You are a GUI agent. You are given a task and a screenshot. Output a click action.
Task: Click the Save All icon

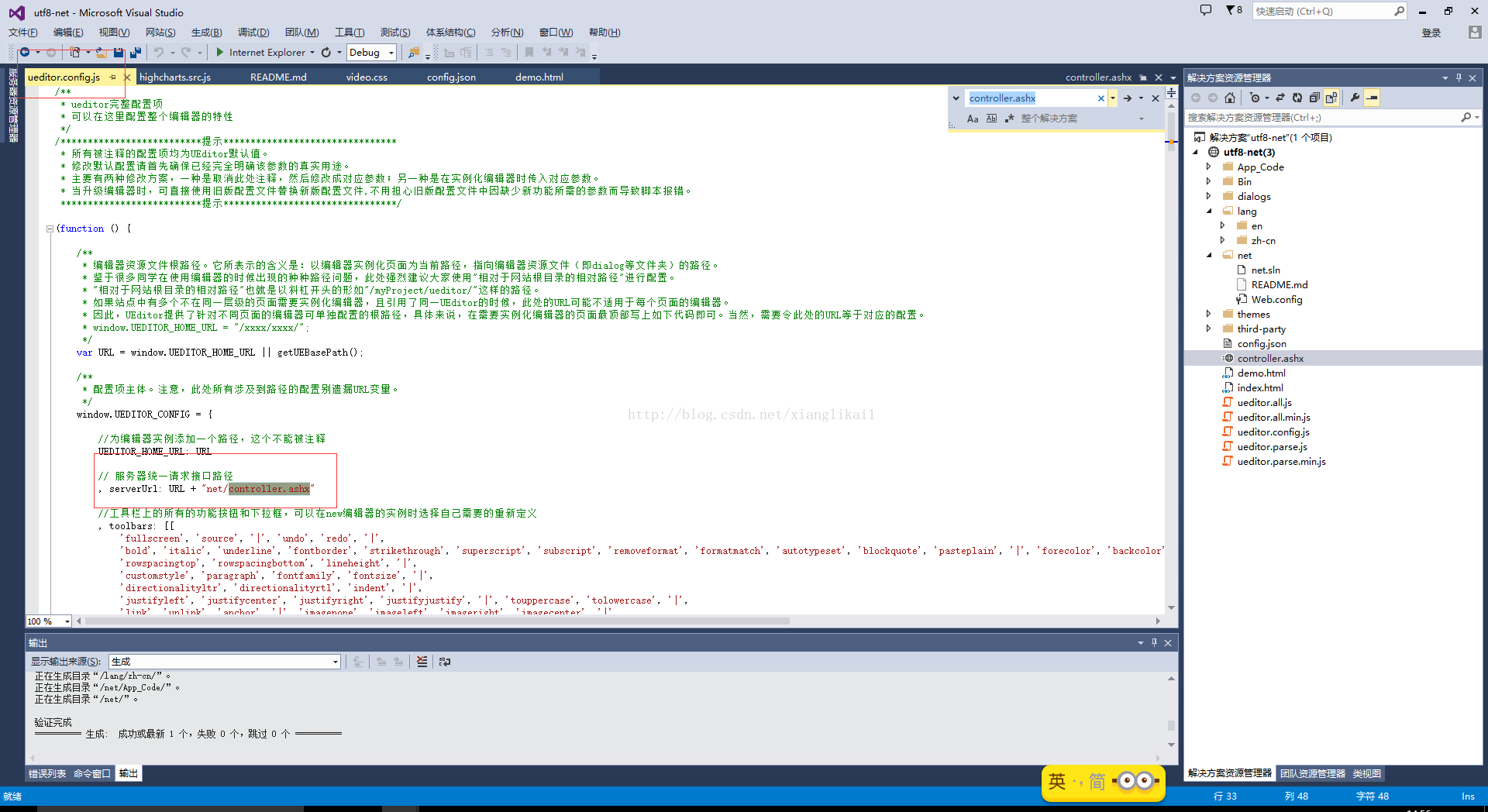(x=136, y=52)
